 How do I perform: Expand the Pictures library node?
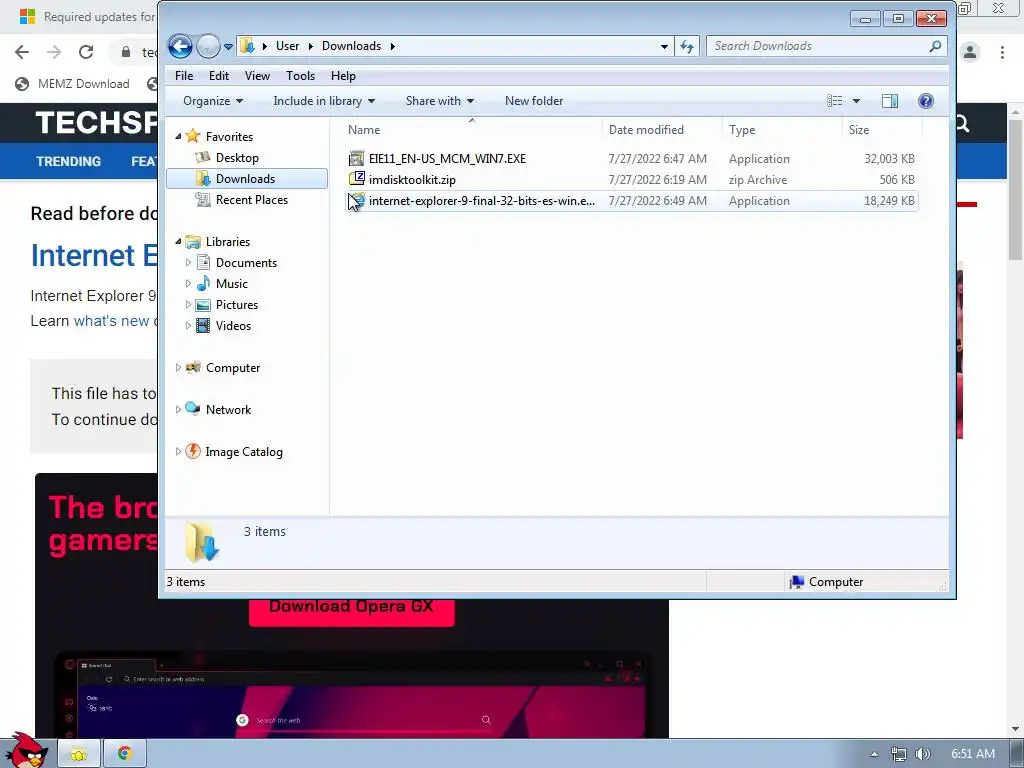coord(188,304)
